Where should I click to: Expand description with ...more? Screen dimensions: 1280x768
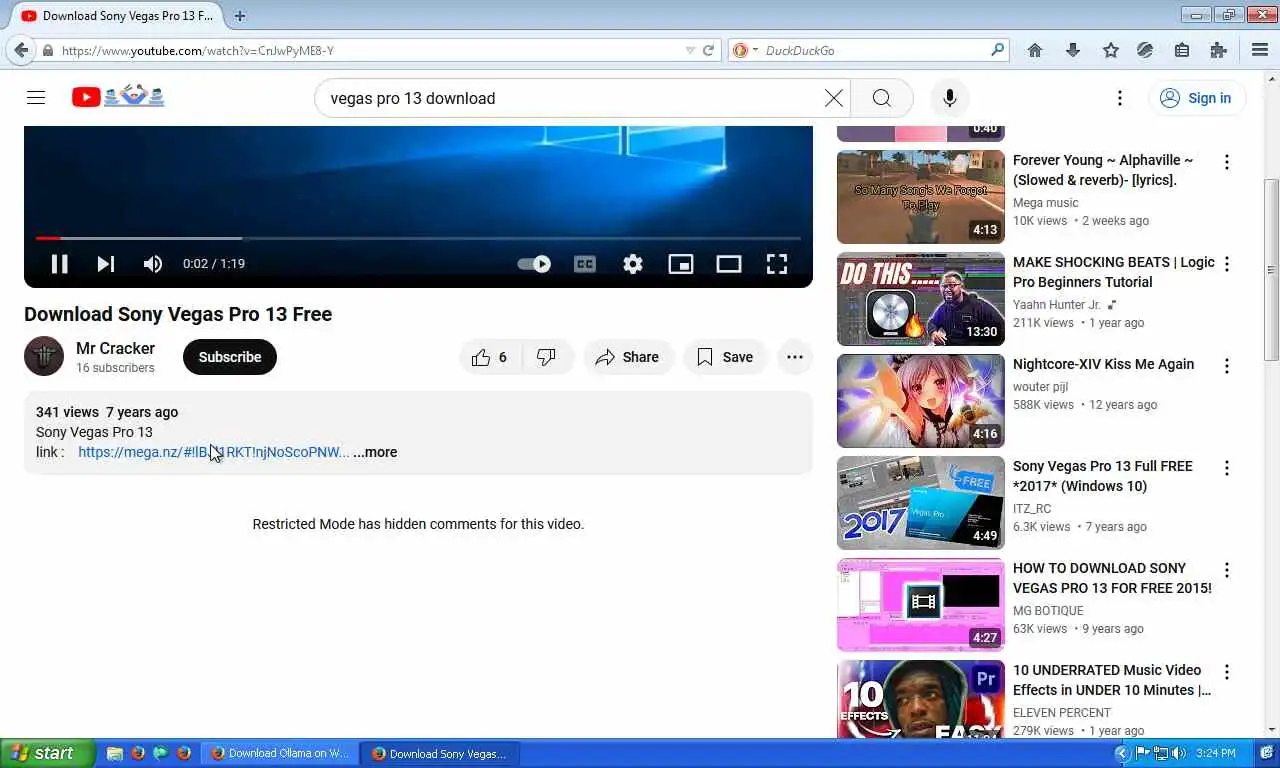[375, 452]
